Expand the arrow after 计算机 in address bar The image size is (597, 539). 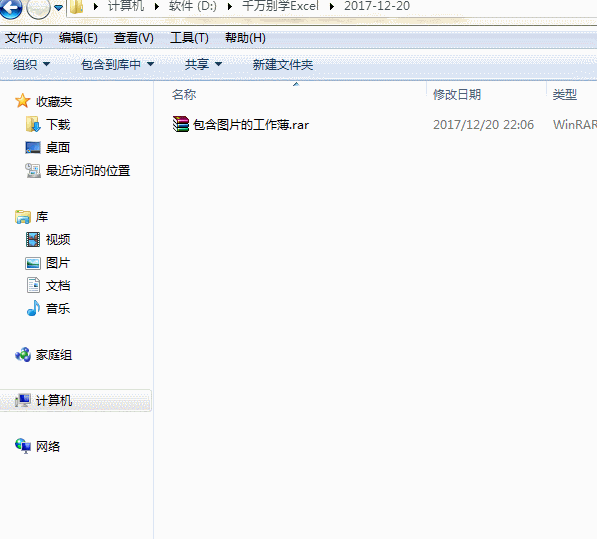pyautogui.click(x=156, y=6)
